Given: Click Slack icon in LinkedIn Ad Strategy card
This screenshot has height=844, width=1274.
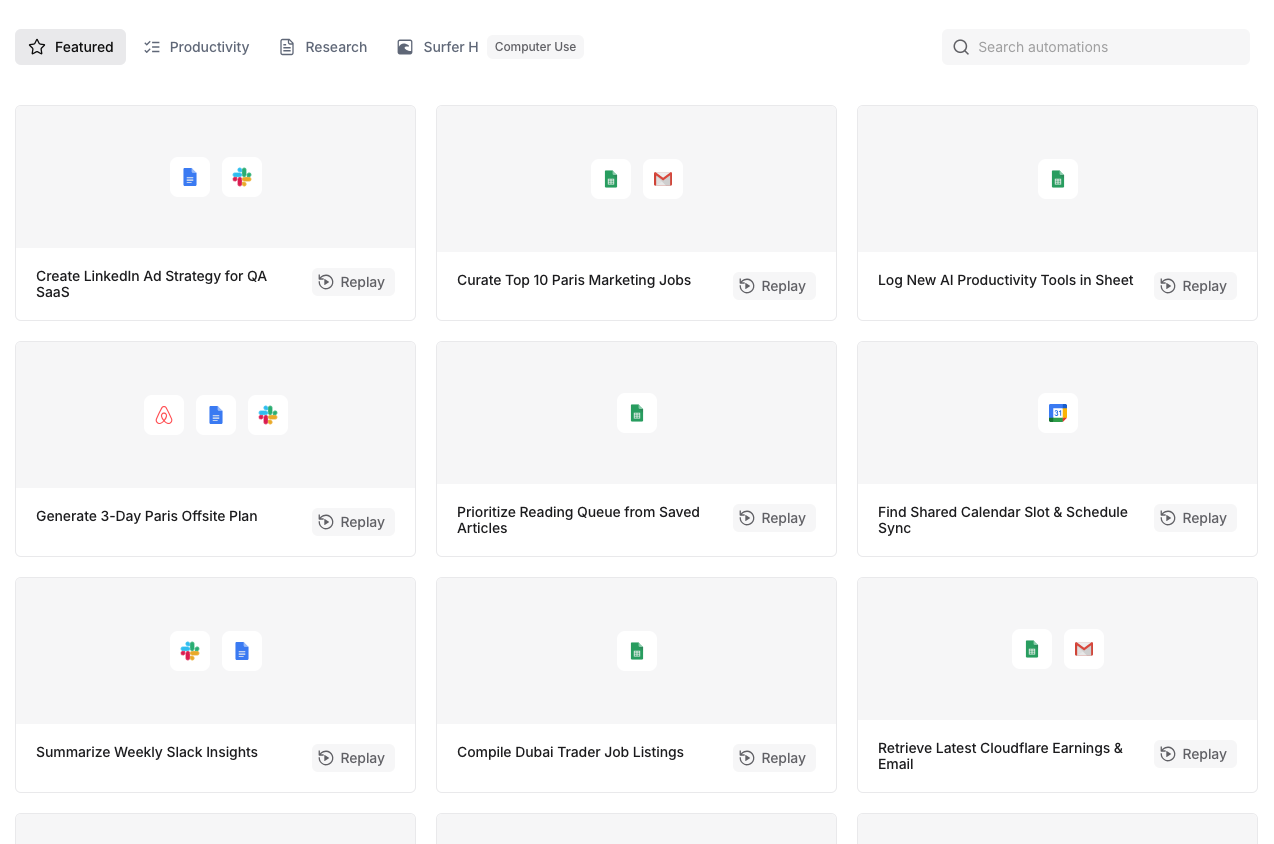Looking at the screenshot, I should [x=242, y=177].
